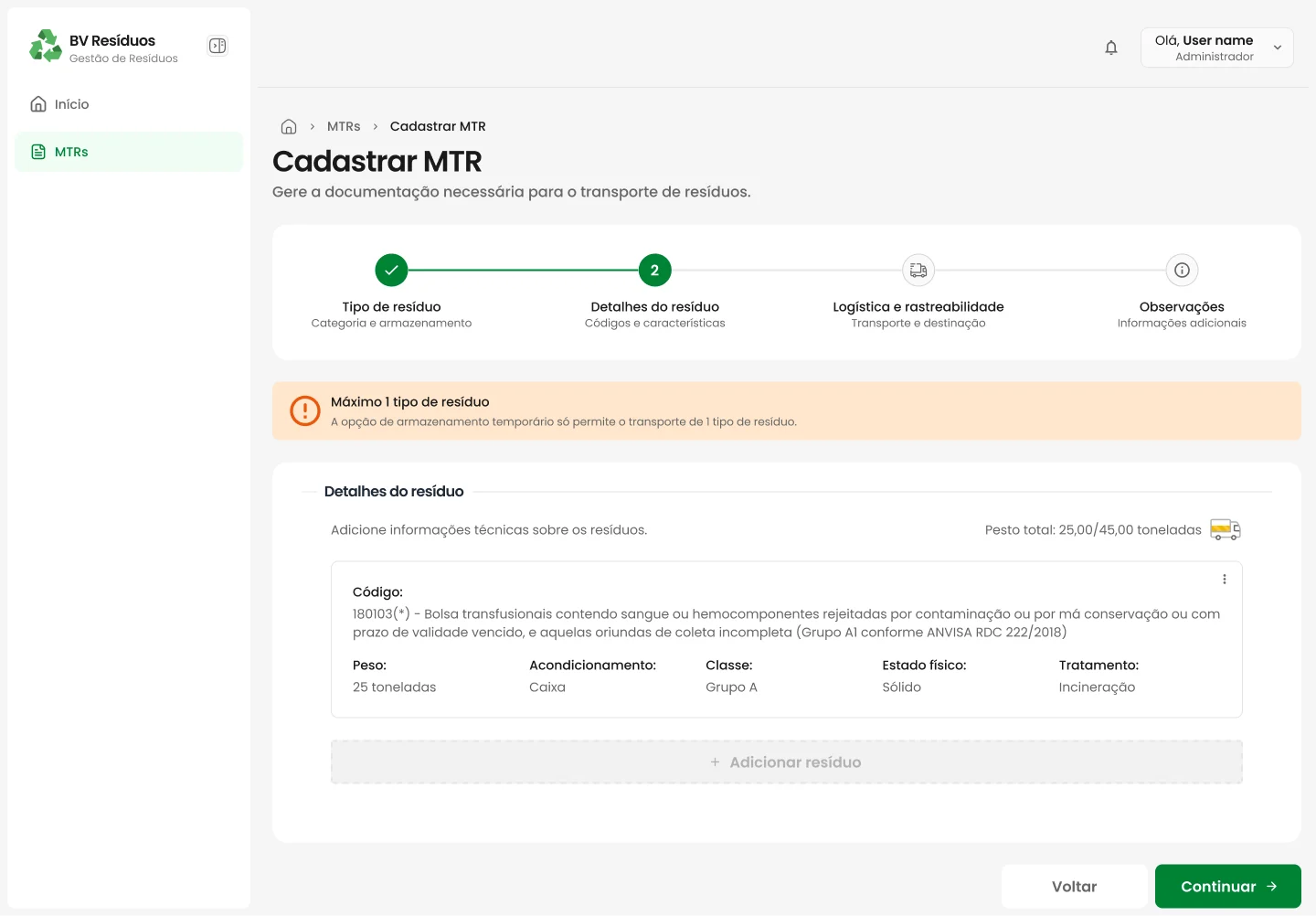
Task: Click the Continuar button
Action: pyautogui.click(x=1228, y=887)
